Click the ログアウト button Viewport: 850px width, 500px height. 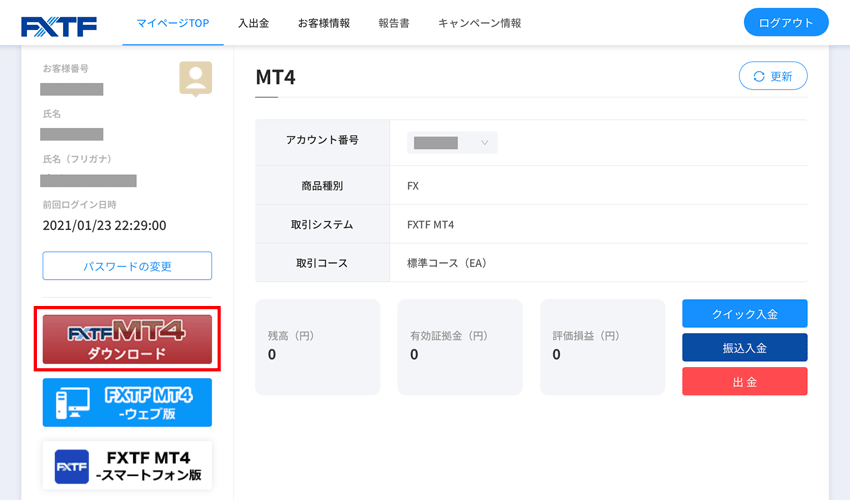pos(786,22)
